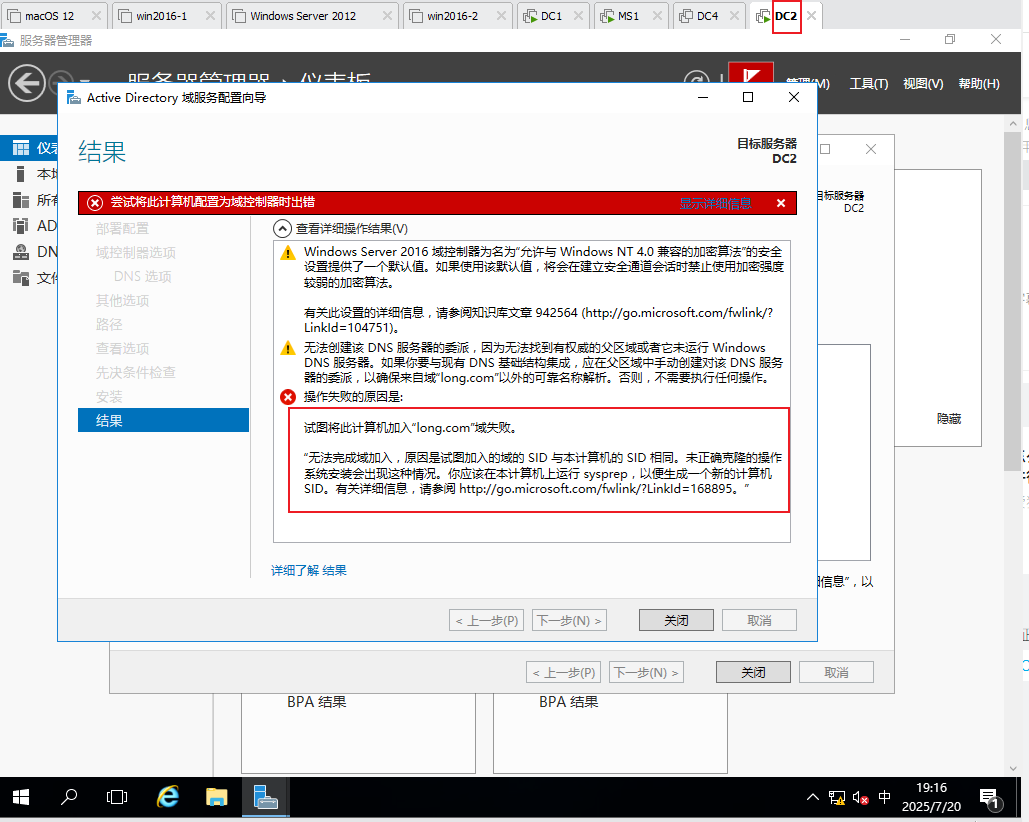Open the Action Center notification icon
Screen dimensions: 1029x822
pyautogui.click(x=989, y=798)
